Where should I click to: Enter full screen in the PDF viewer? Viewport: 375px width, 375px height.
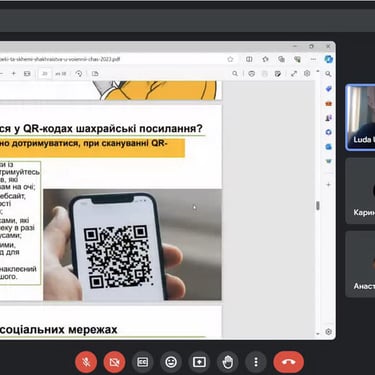[294, 74]
